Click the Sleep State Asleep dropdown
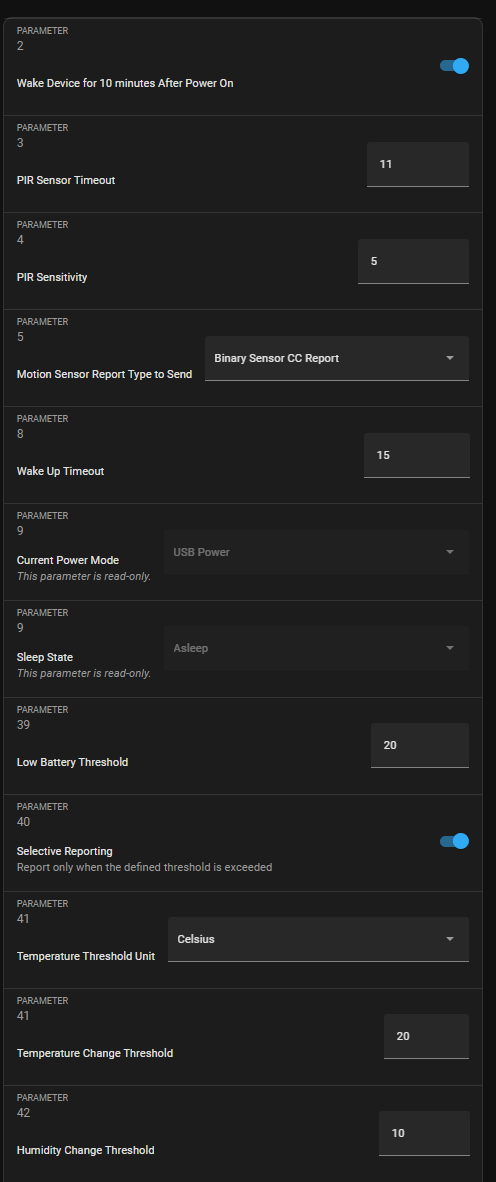 click(x=317, y=648)
